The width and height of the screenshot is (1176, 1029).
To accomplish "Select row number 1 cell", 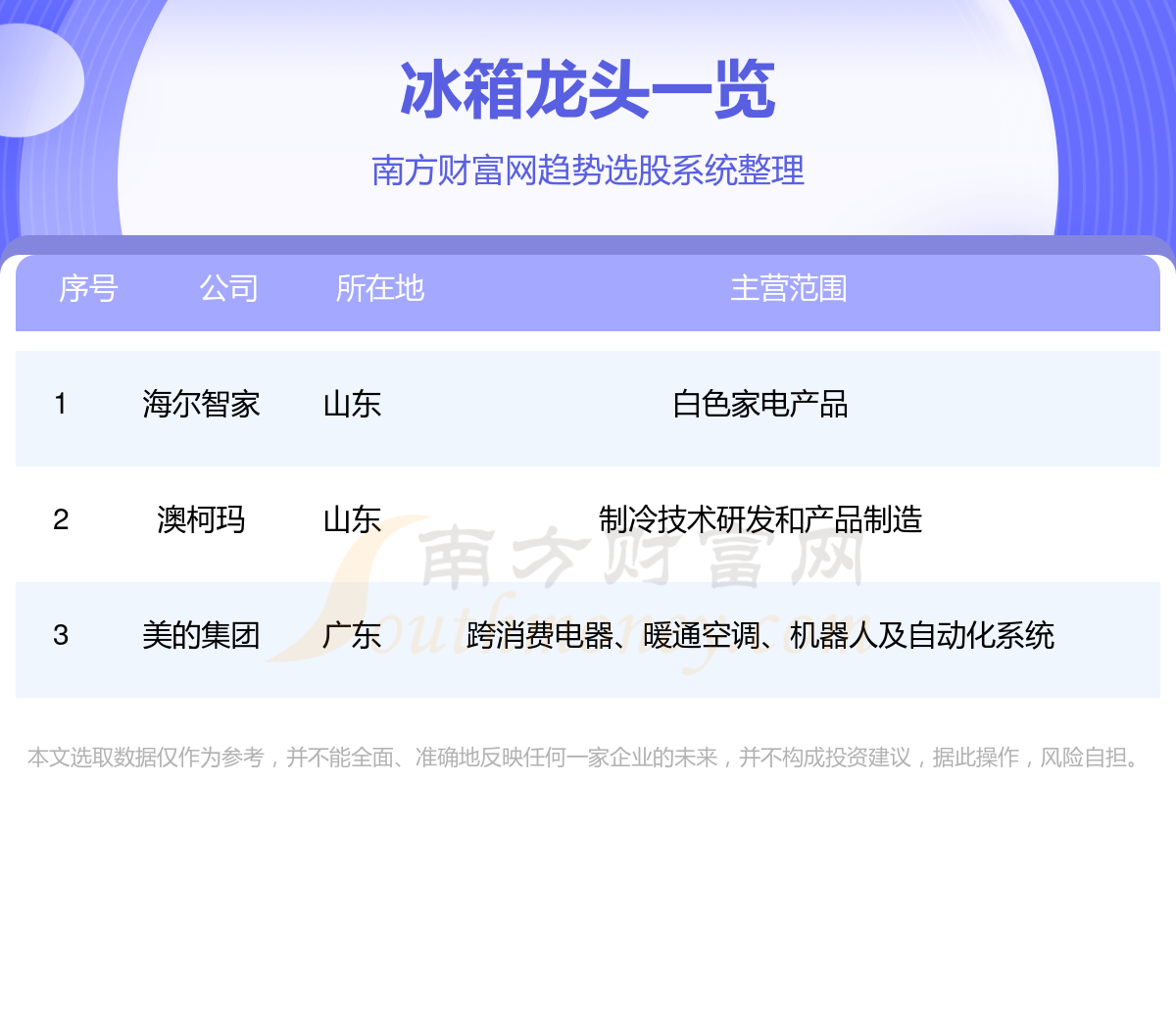I will click(61, 404).
